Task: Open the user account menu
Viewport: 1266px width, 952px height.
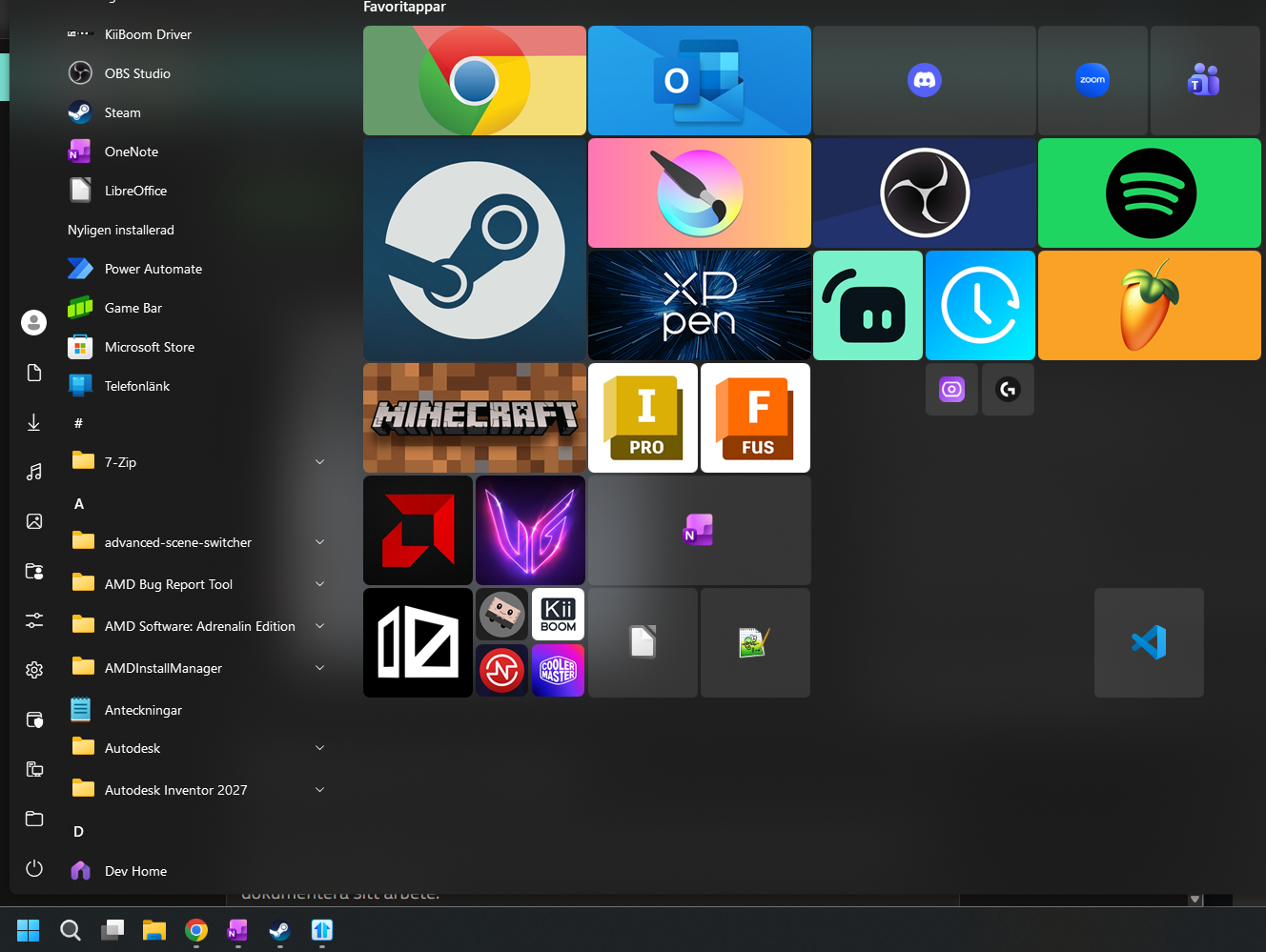Action: click(x=34, y=323)
